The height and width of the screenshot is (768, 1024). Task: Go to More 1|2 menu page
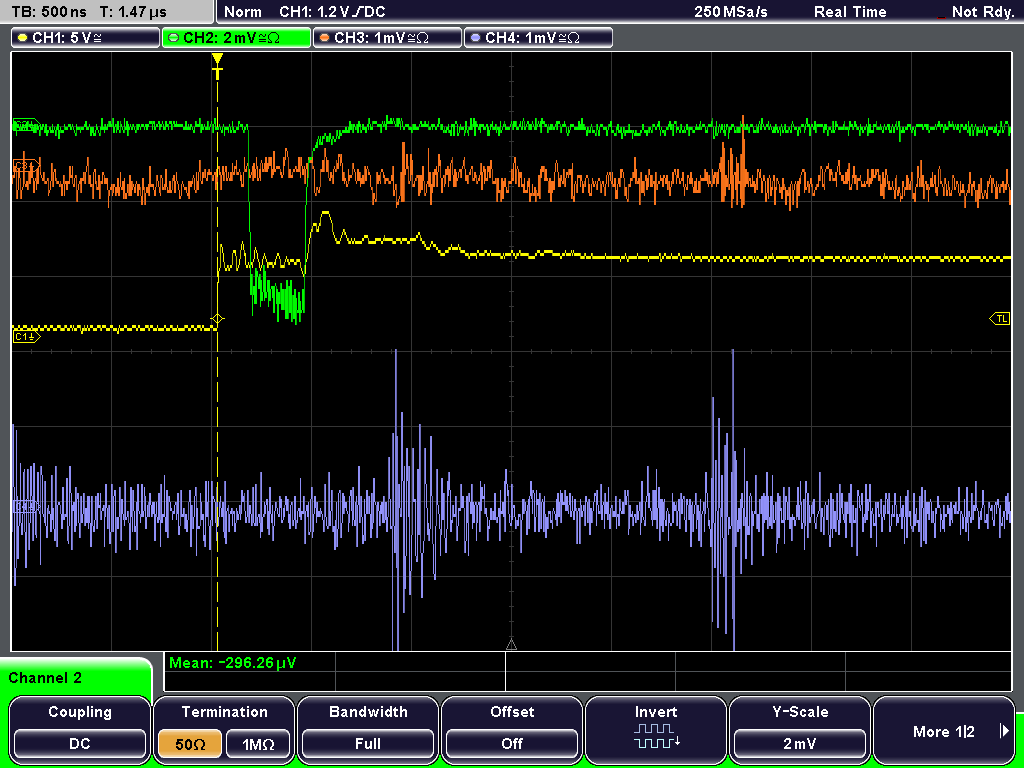[943, 729]
